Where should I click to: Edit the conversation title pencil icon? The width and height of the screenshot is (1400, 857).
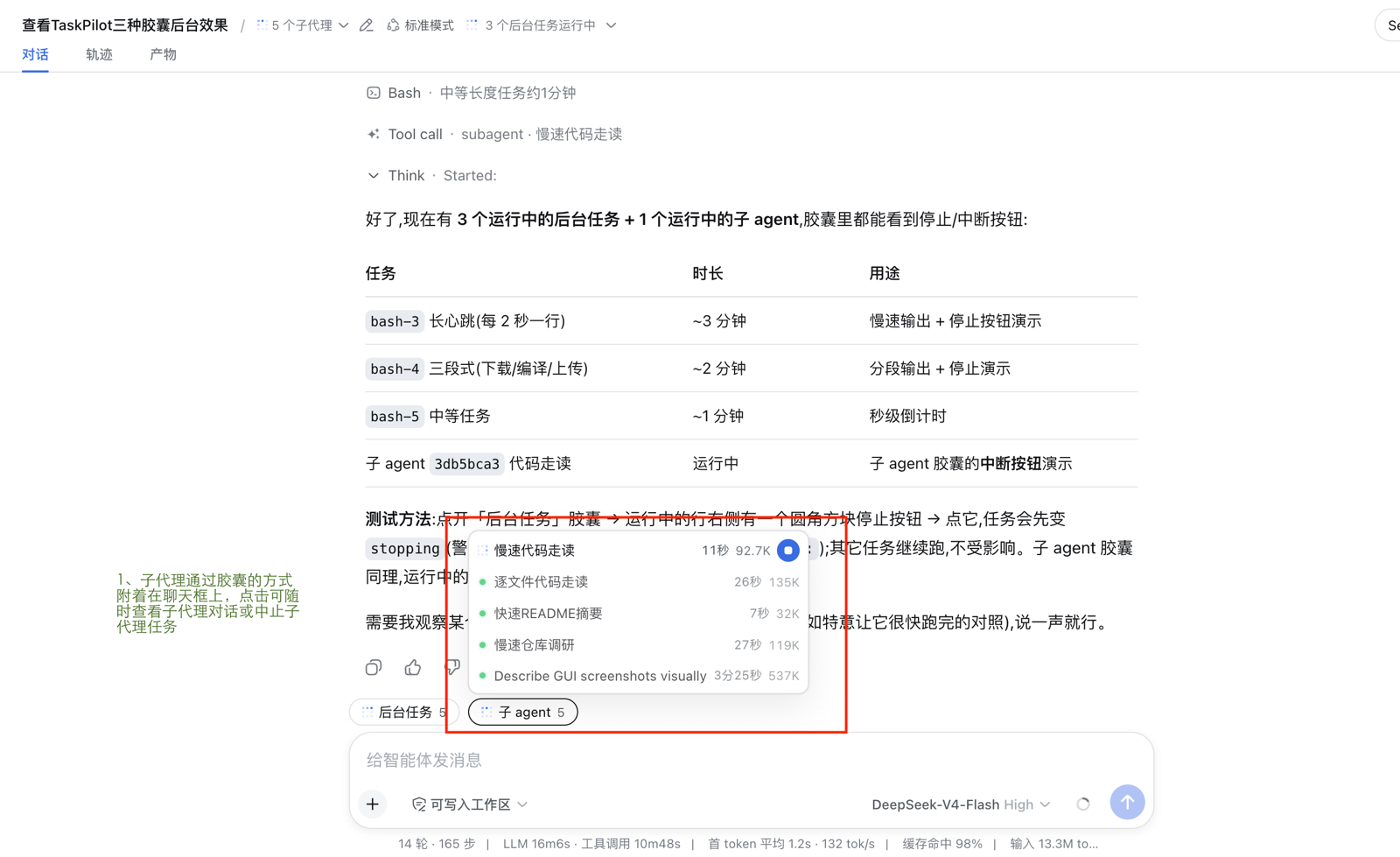[367, 25]
